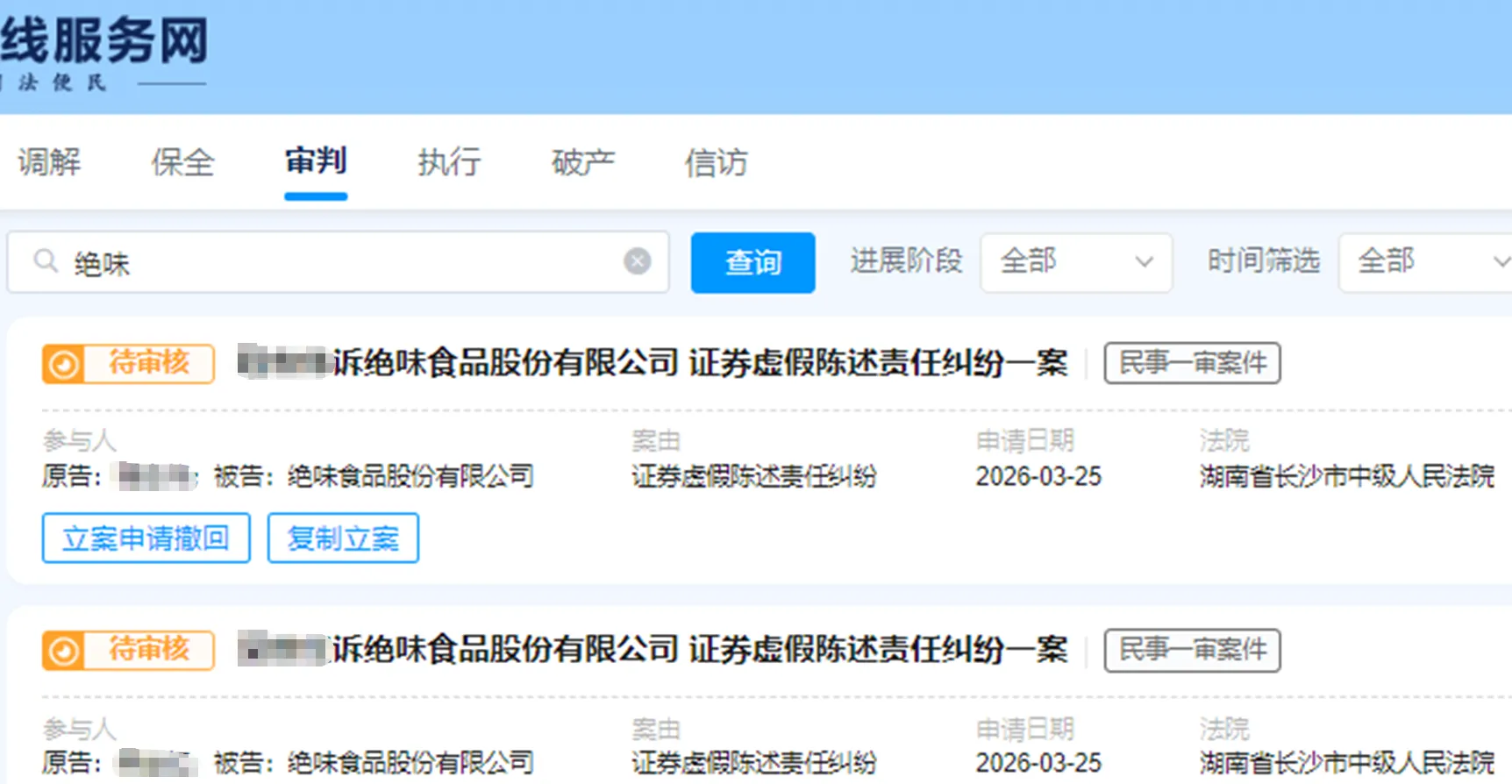The image size is (1512, 784).
Task: Click the 民事一审案件 tag on second case
Action: (1193, 651)
